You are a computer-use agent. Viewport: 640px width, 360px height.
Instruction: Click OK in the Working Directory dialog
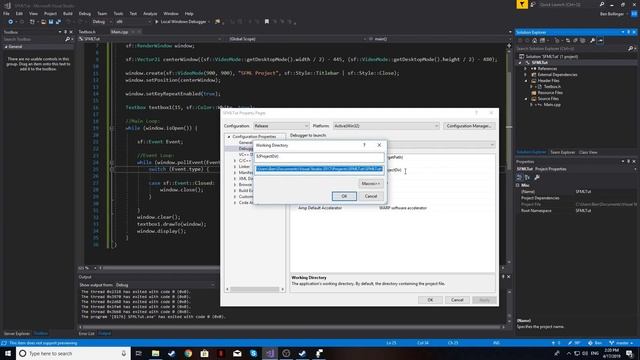click(x=344, y=196)
